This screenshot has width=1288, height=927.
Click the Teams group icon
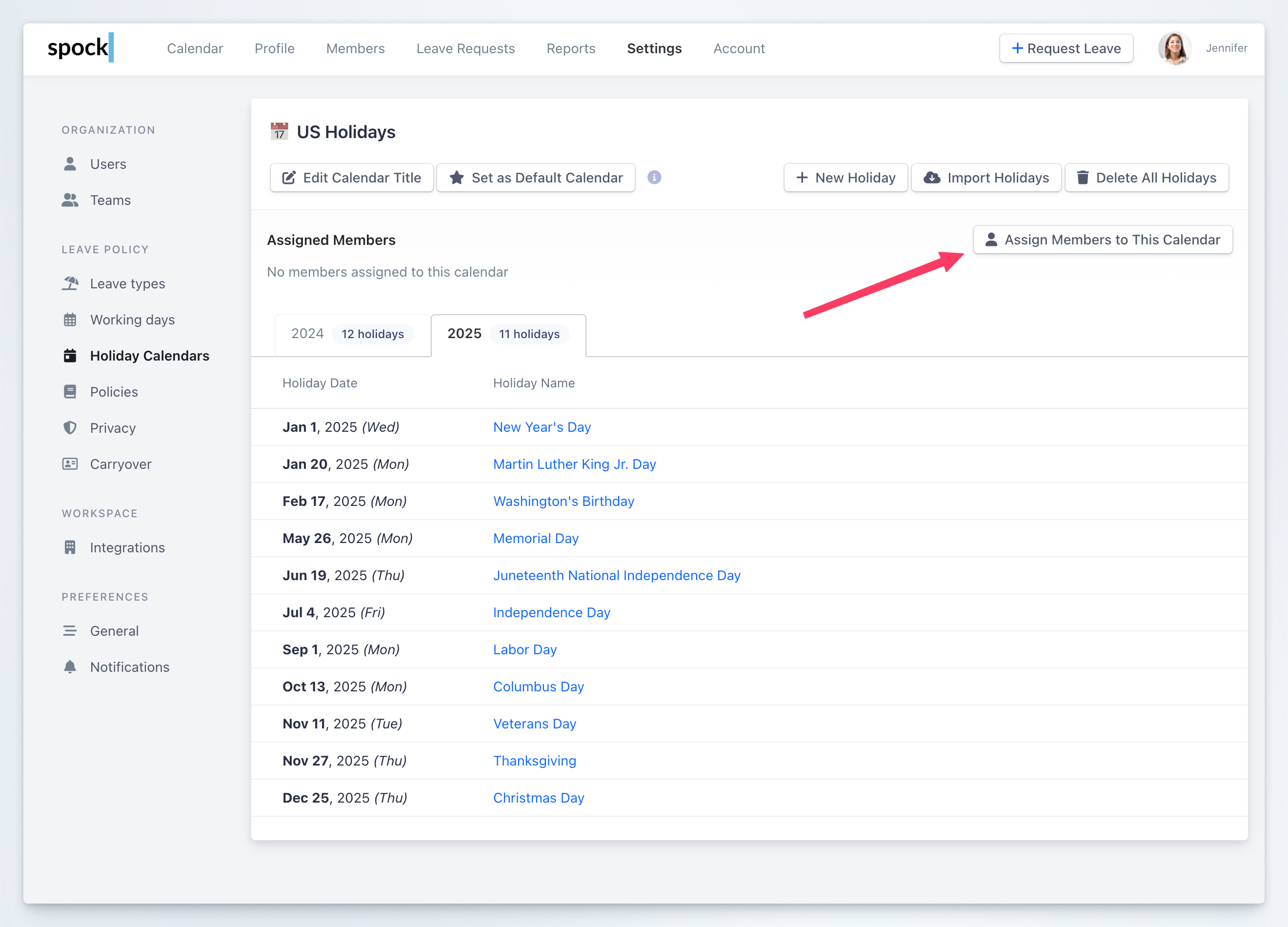point(70,200)
